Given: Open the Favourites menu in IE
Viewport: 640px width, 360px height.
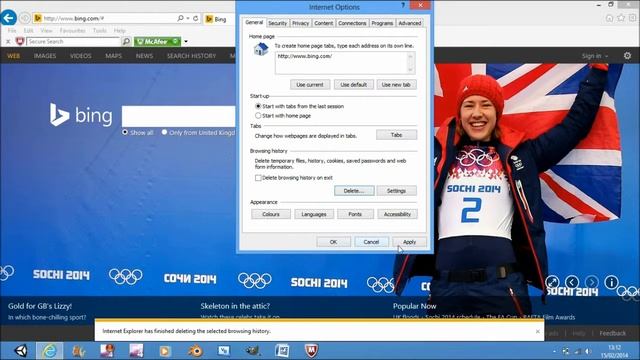Looking at the screenshot, I should click(x=73, y=31).
